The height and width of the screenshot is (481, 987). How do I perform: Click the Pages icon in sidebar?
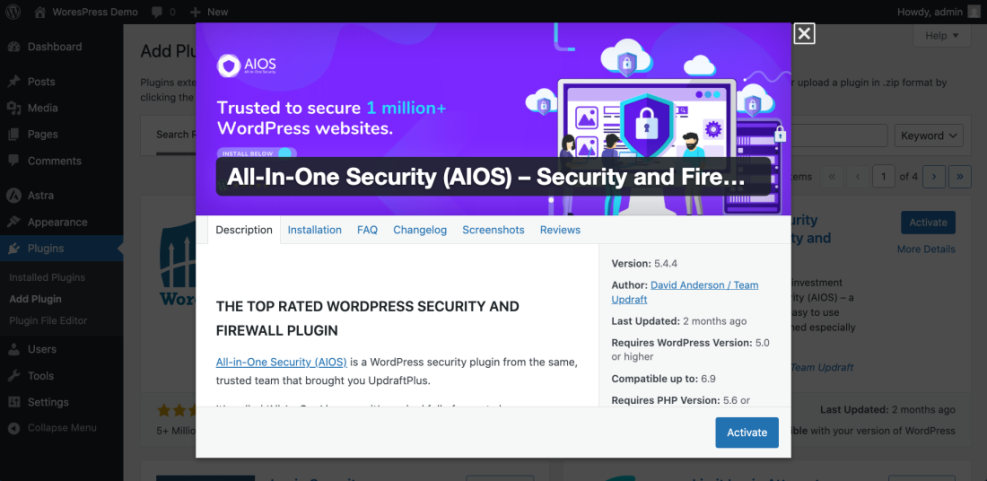14,135
